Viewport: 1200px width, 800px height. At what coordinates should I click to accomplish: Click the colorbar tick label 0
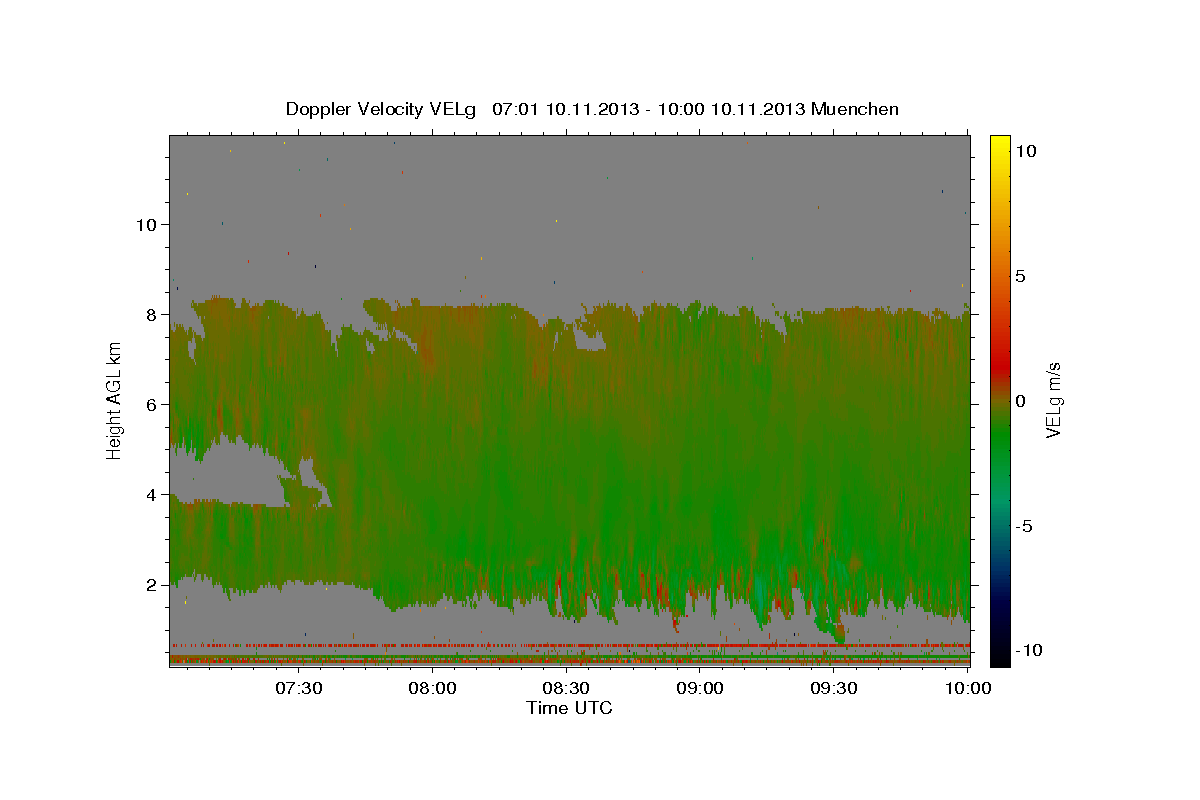coord(1020,400)
